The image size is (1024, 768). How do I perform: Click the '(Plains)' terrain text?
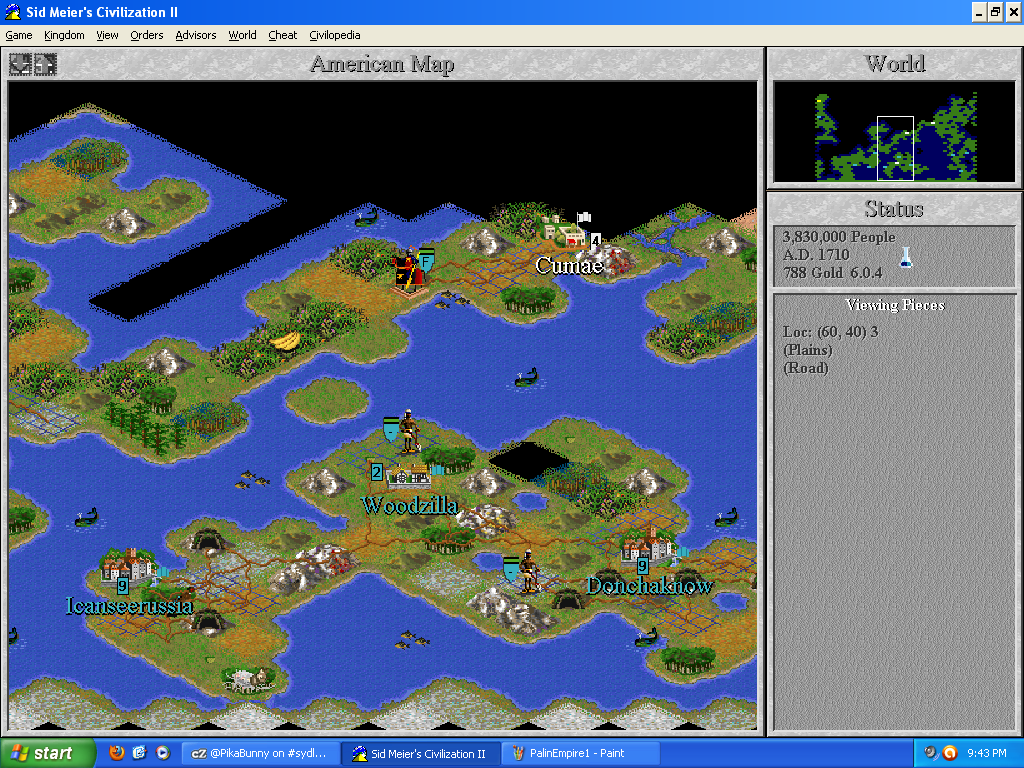pyautogui.click(x=807, y=350)
